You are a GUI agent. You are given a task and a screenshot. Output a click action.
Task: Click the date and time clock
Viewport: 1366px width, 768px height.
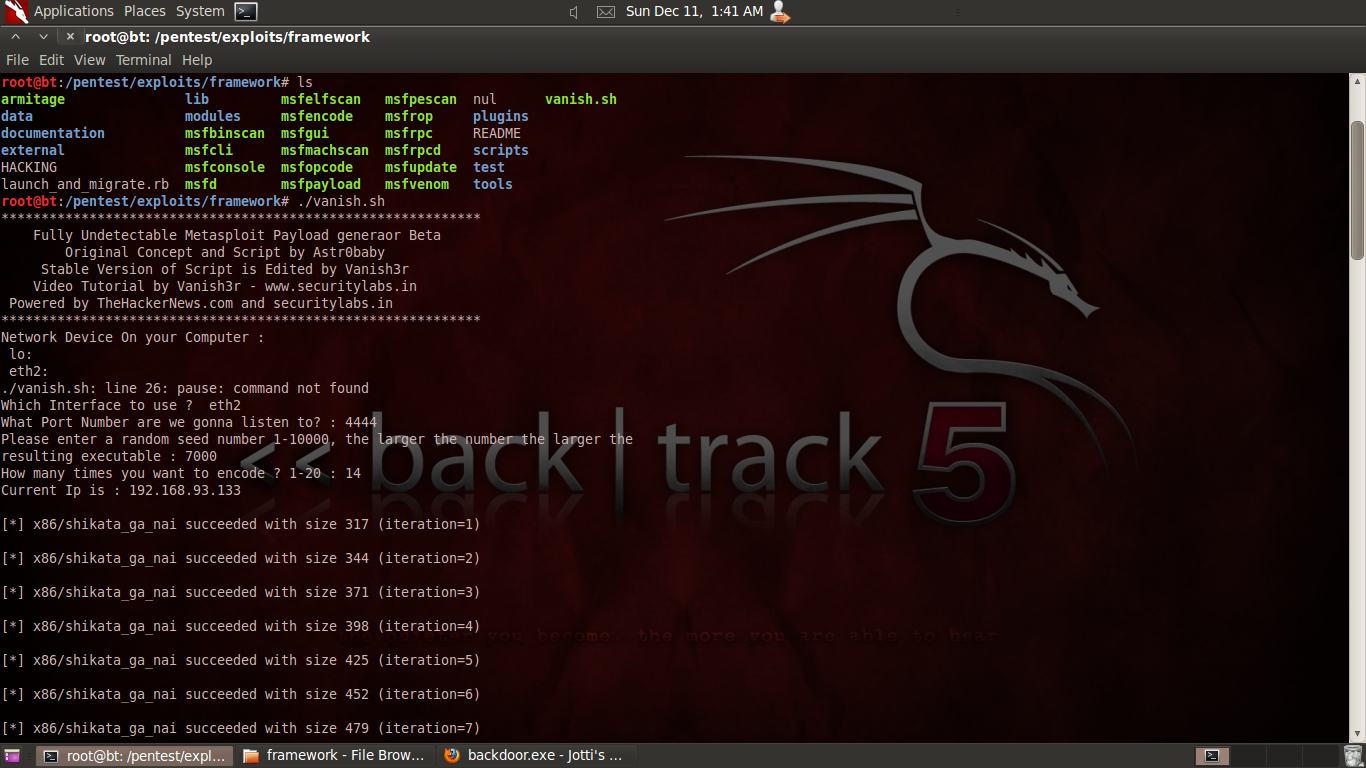tap(694, 12)
